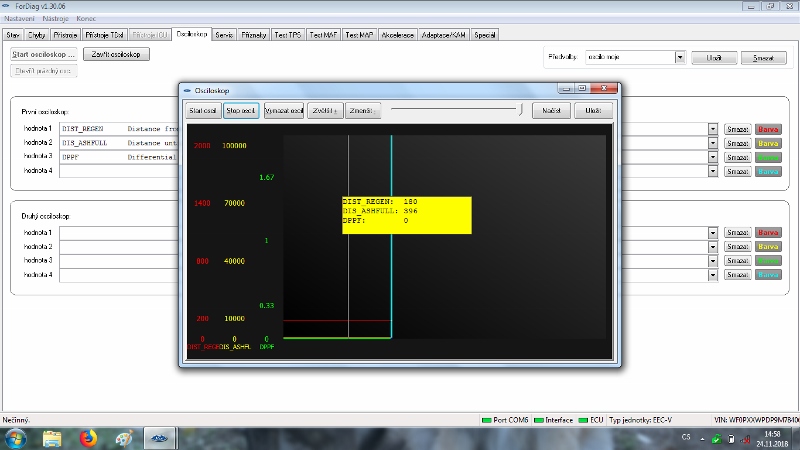800x450 pixels.
Task: Click the green Port COM6 status indicator
Action: [487, 420]
